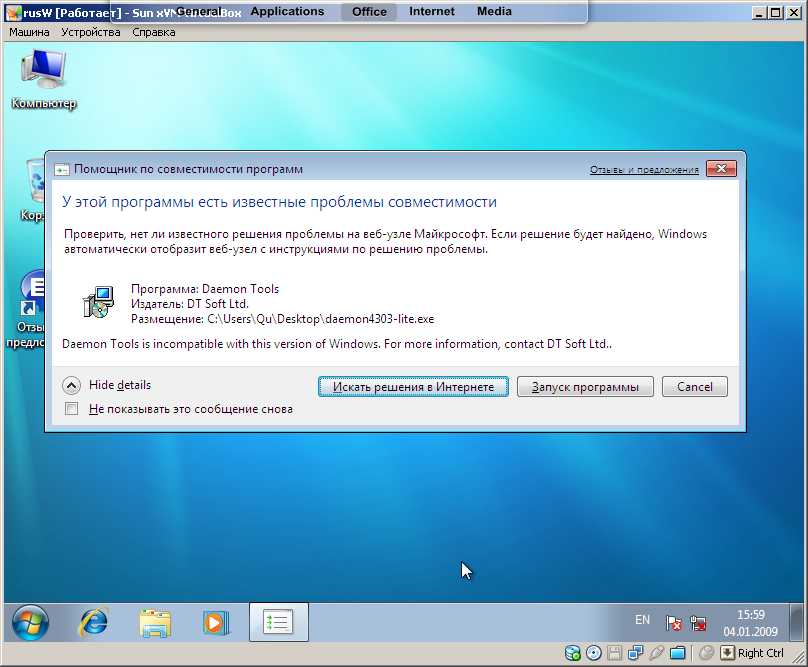This screenshot has height=667, width=808.
Task: Click the Action Center flag tray icon
Action: coord(674,622)
